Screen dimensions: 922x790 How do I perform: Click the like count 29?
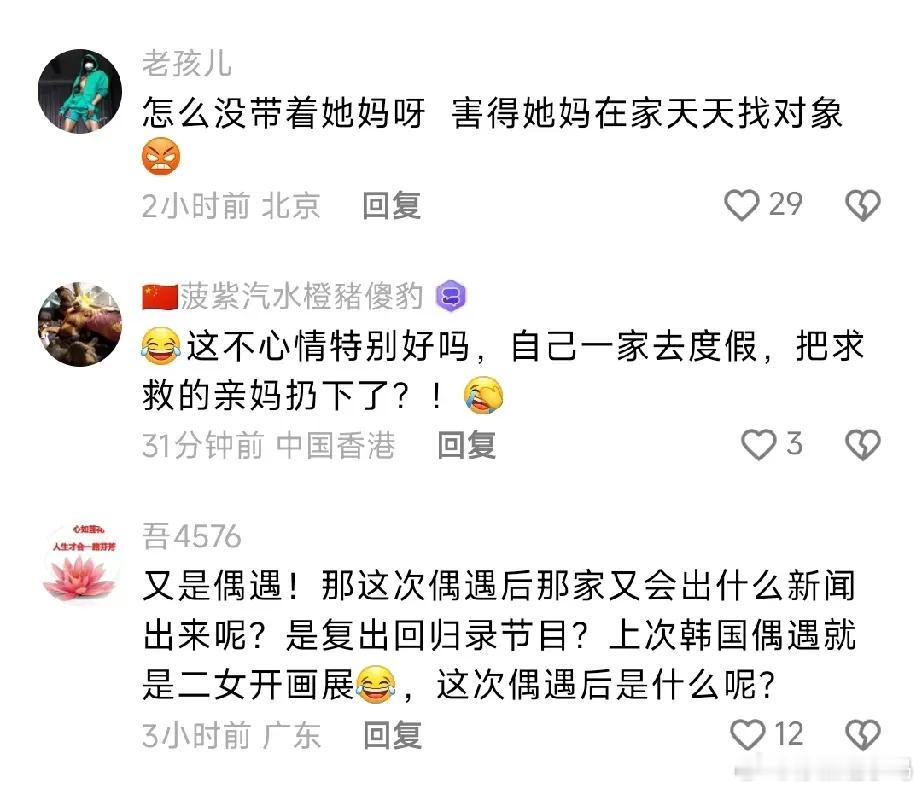coord(786,205)
